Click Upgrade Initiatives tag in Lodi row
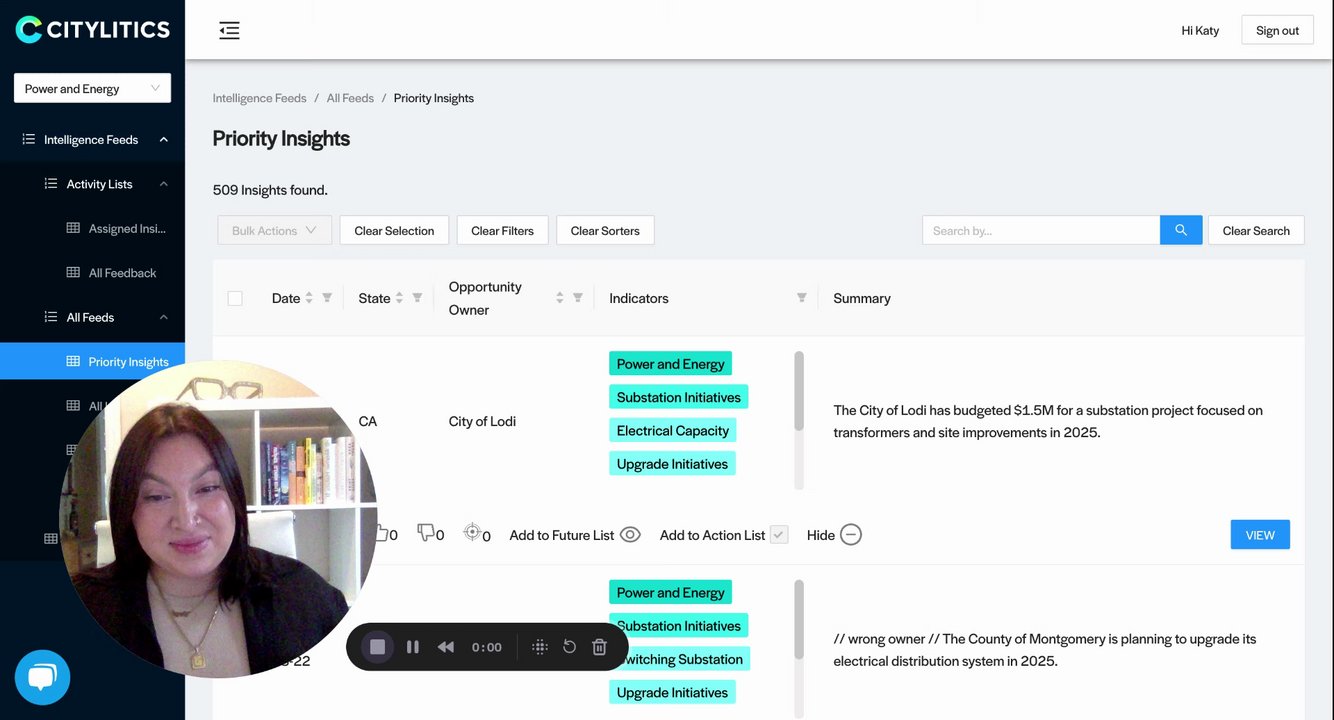1334x720 pixels. coord(672,464)
